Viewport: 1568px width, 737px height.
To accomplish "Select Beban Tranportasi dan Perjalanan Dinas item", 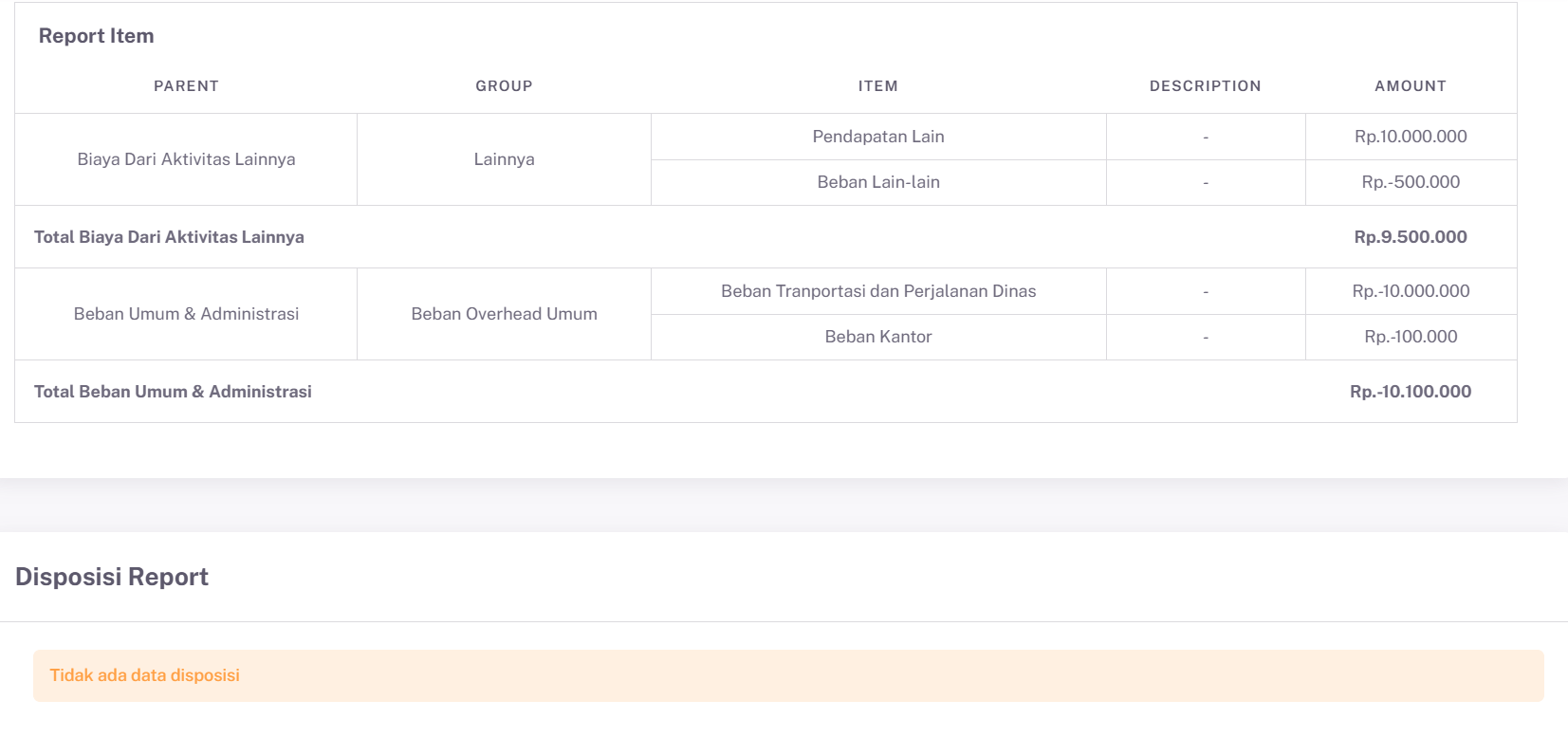I will (877, 291).
